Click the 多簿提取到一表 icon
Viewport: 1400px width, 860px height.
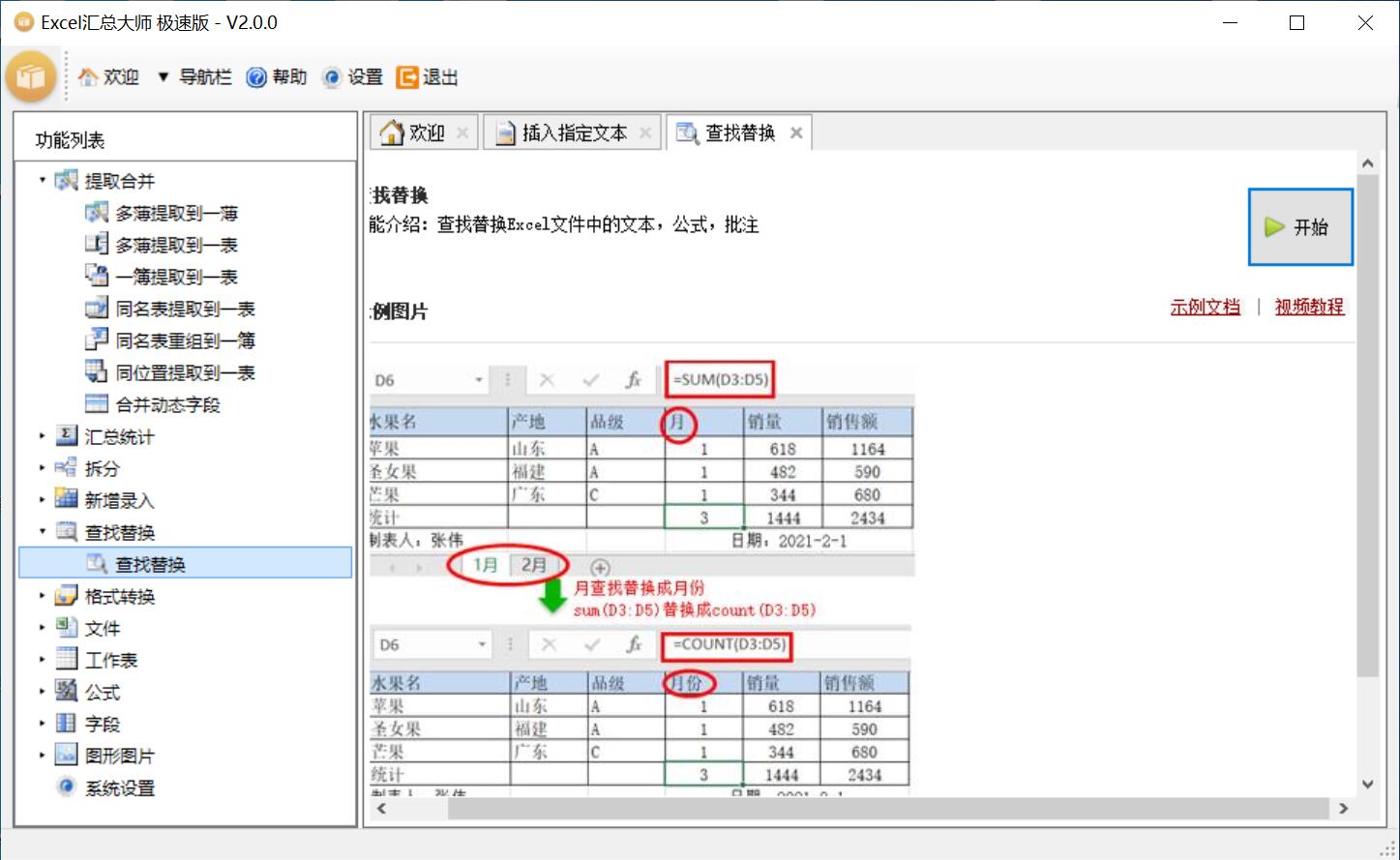click(x=97, y=244)
